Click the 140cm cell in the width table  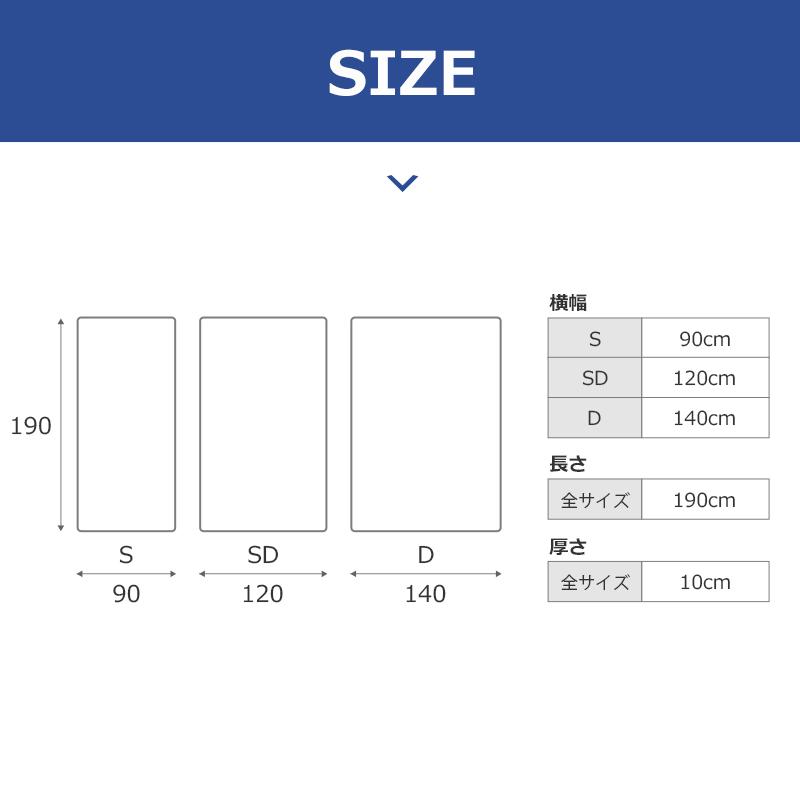pos(705,418)
